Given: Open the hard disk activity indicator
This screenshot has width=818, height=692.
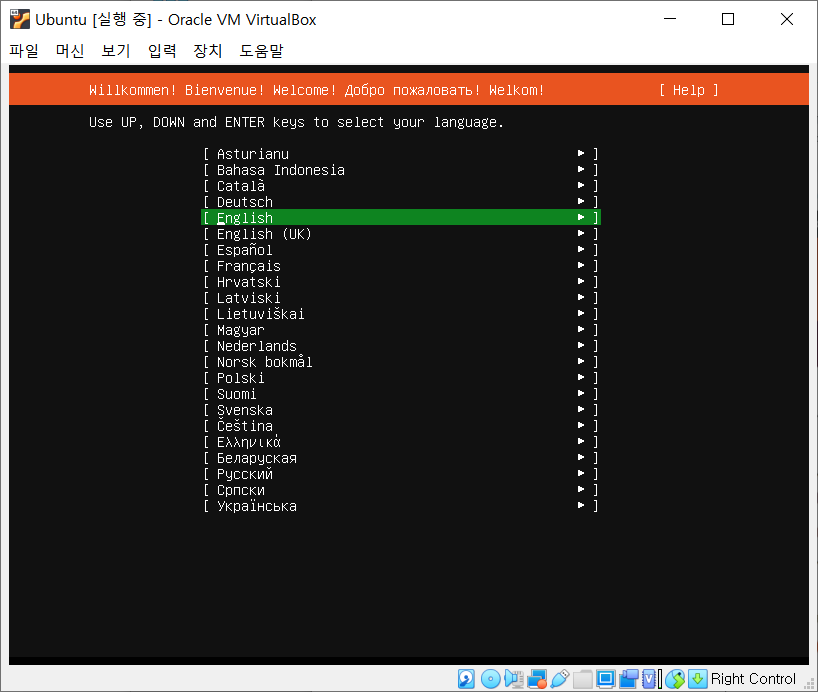Looking at the screenshot, I should pos(466,678).
